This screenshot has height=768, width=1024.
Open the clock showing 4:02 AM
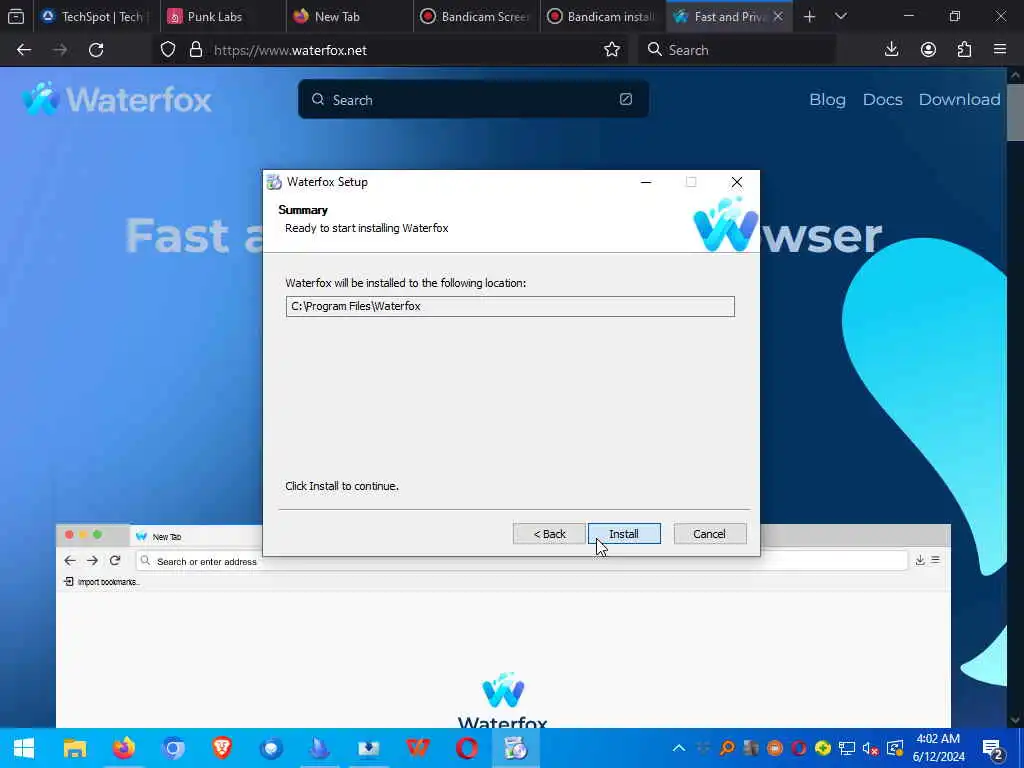coord(938,748)
